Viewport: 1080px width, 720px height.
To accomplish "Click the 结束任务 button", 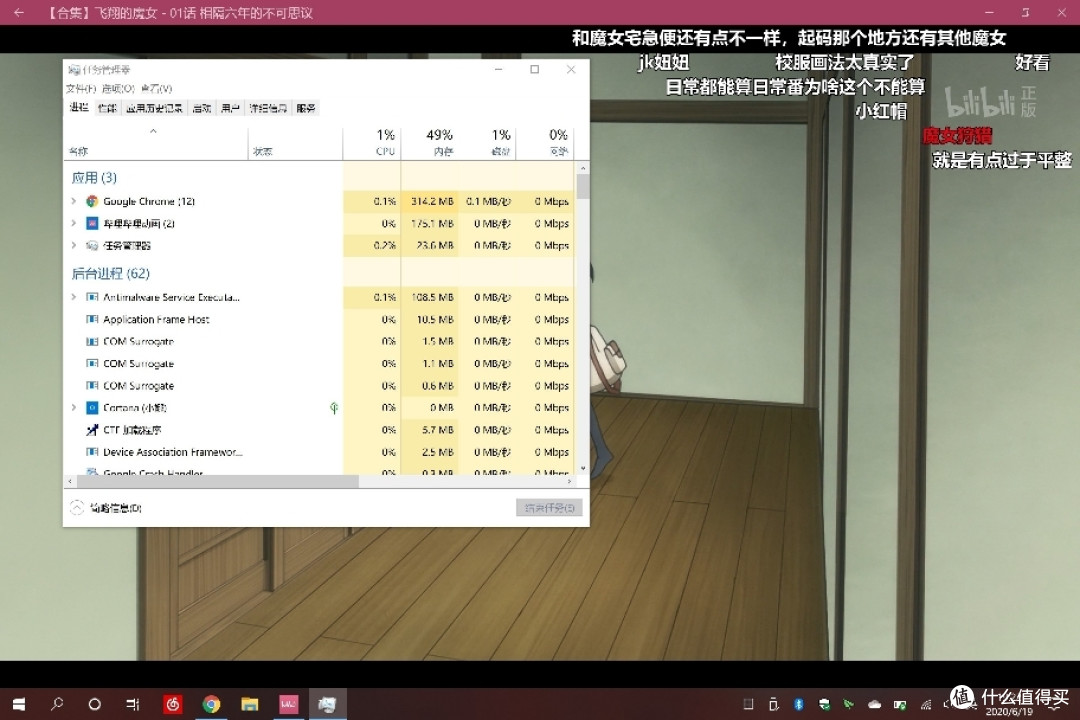I will pos(549,508).
